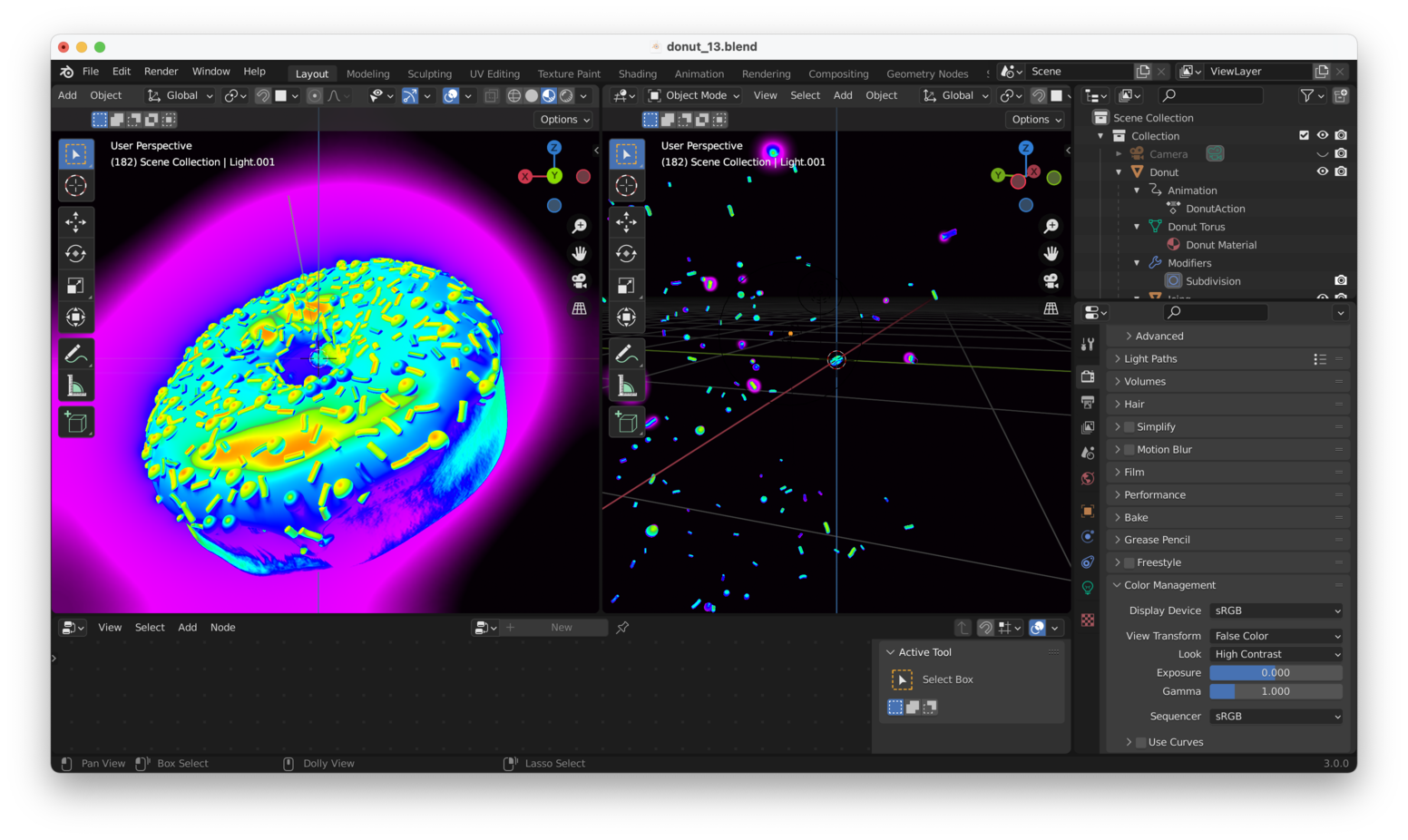Toggle camera view in the left viewport
Image resolution: width=1408 pixels, height=840 pixels.
click(579, 281)
